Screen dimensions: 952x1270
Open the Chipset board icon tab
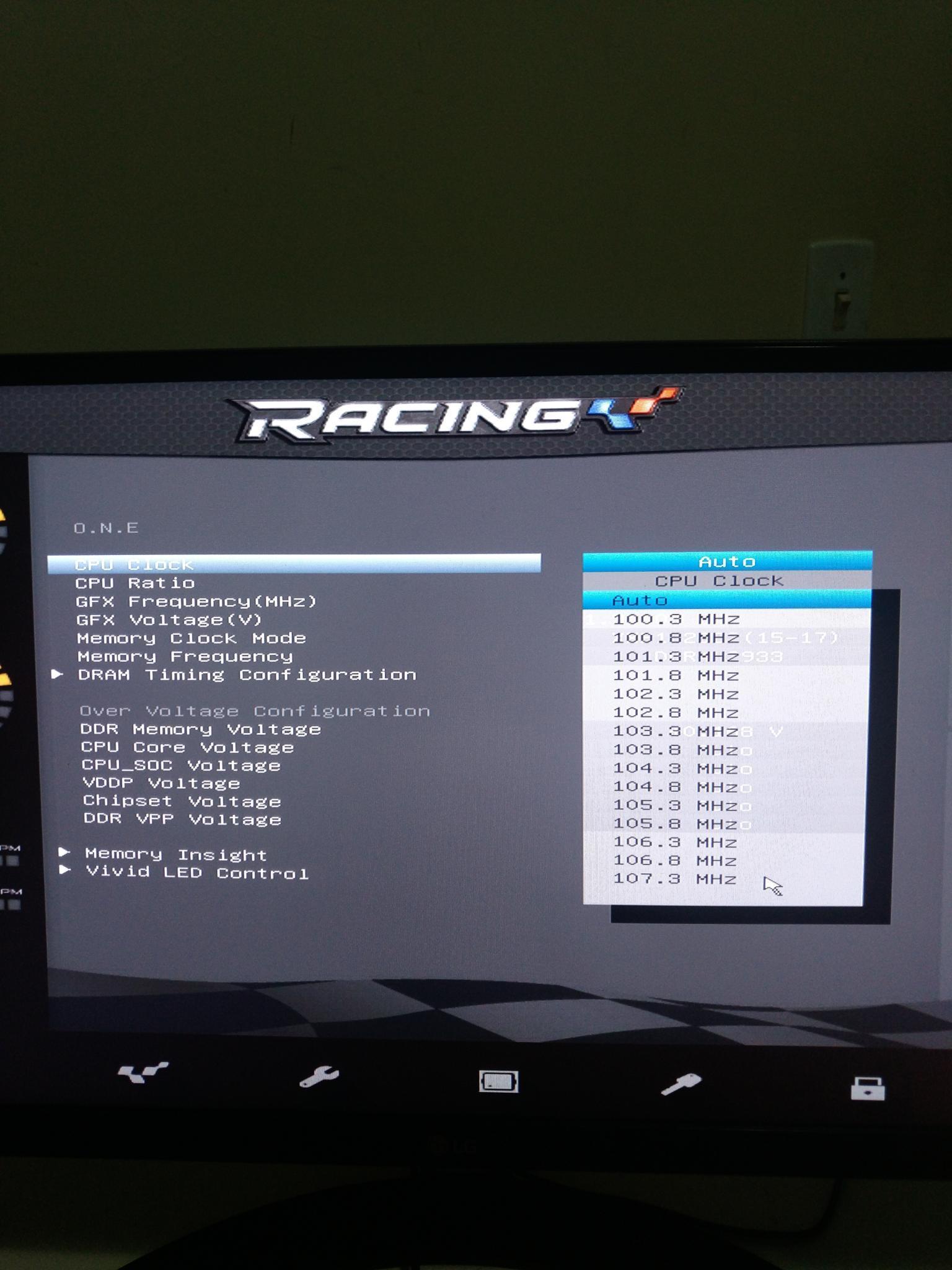click(499, 1081)
